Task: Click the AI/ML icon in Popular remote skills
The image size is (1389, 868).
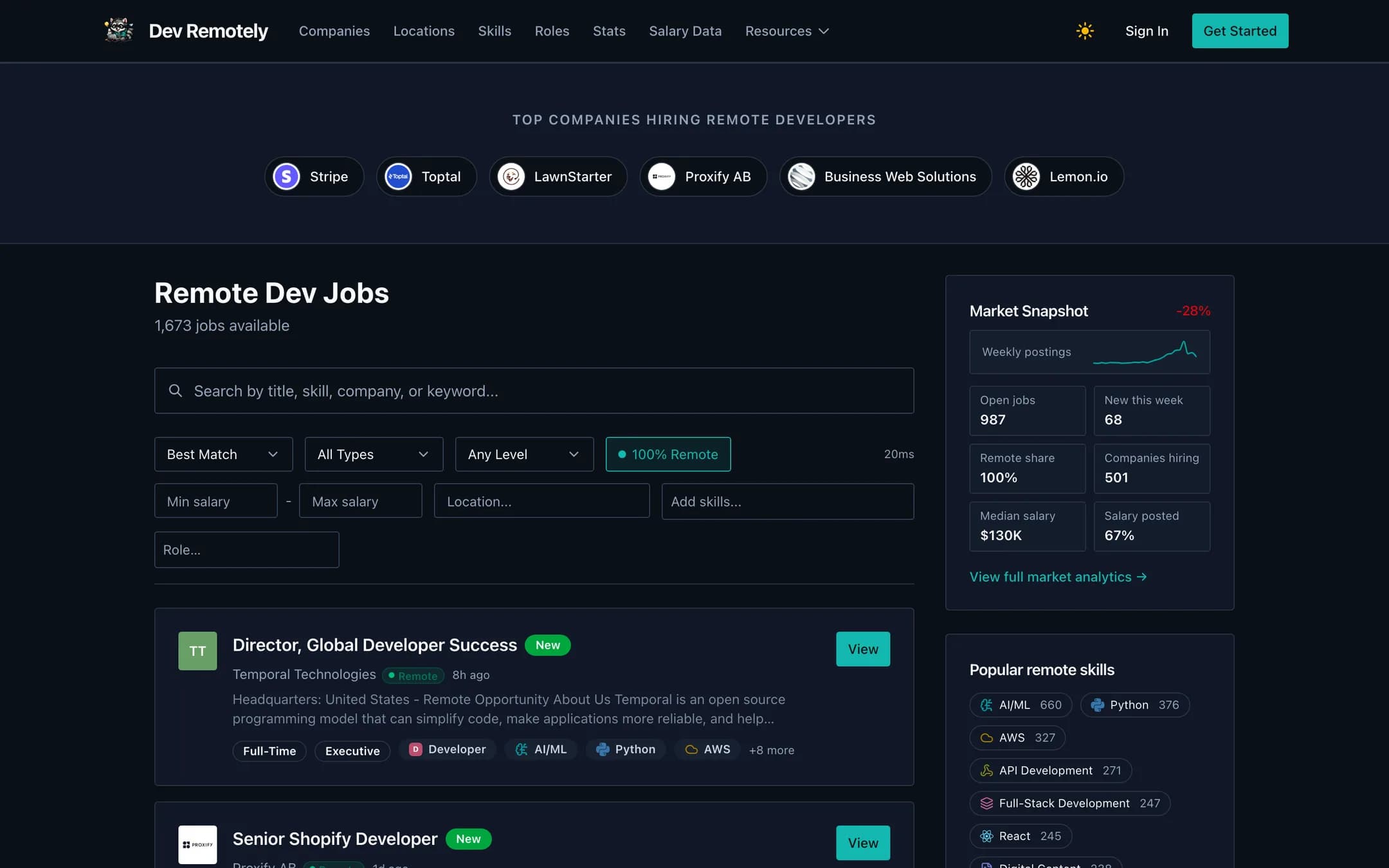Action: pos(986,705)
